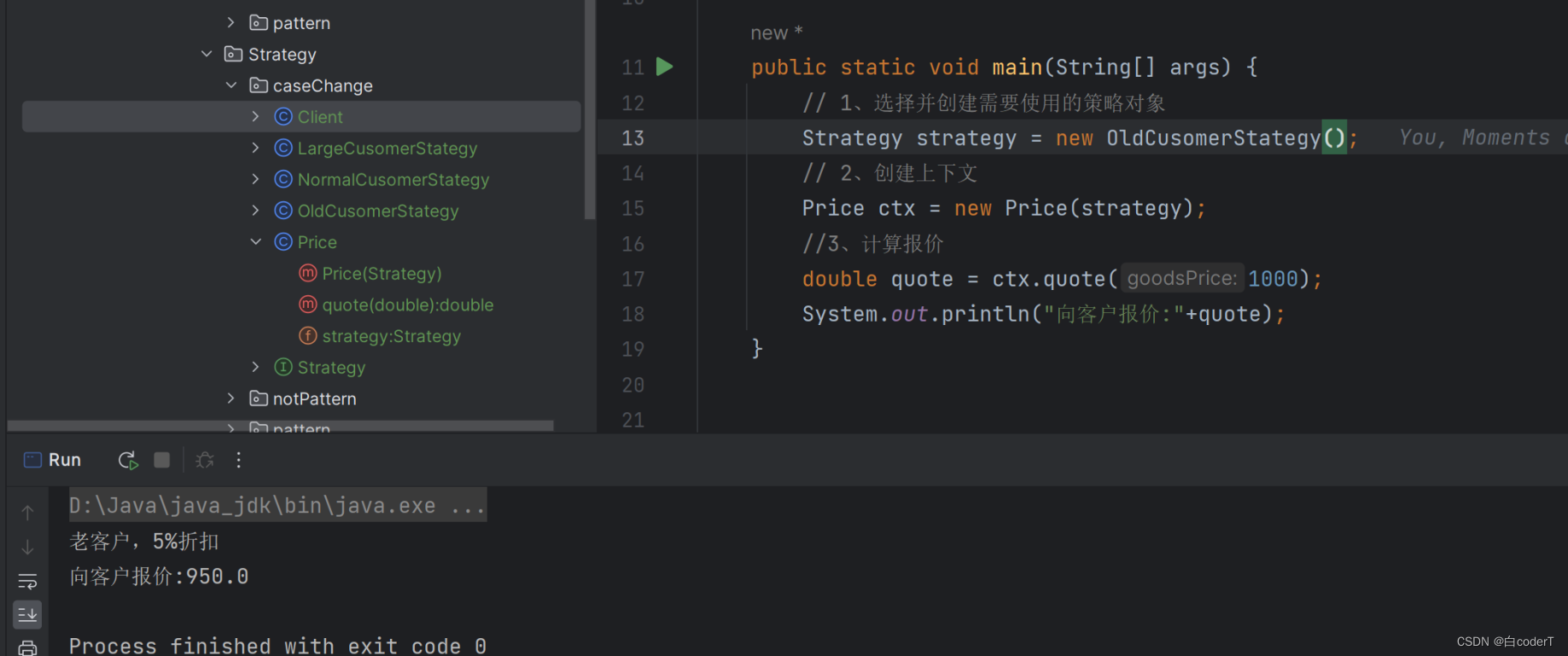Click the quote(double) method icon
Screen dimensions: 1568x656
coord(308,305)
